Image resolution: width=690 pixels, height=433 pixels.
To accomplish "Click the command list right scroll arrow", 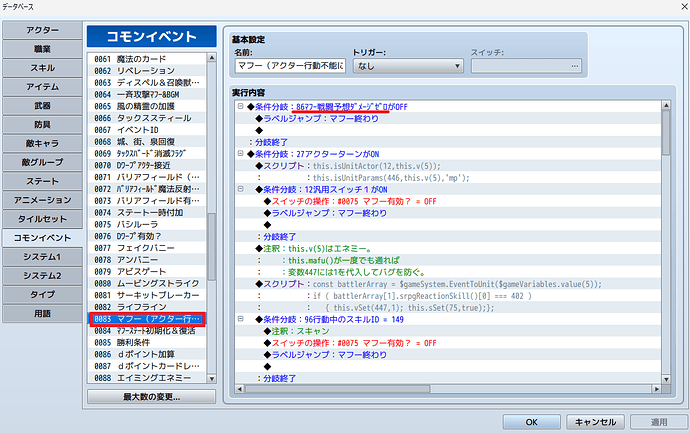I will [x=657, y=389].
